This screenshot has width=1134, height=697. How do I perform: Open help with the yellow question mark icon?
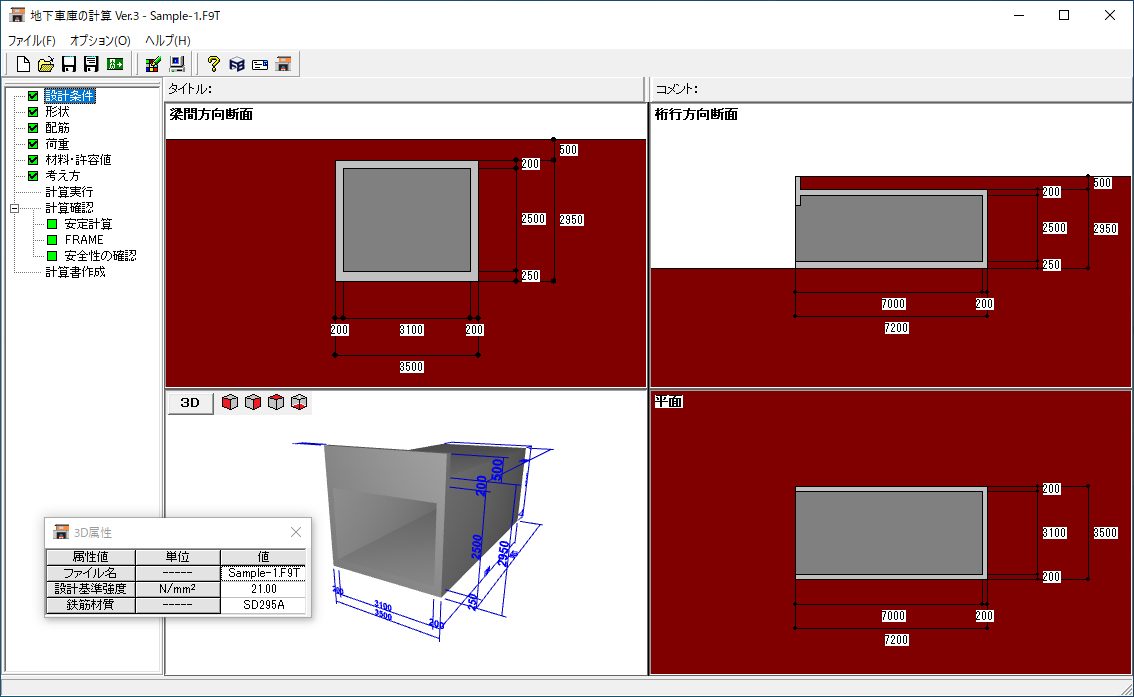click(213, 64)
